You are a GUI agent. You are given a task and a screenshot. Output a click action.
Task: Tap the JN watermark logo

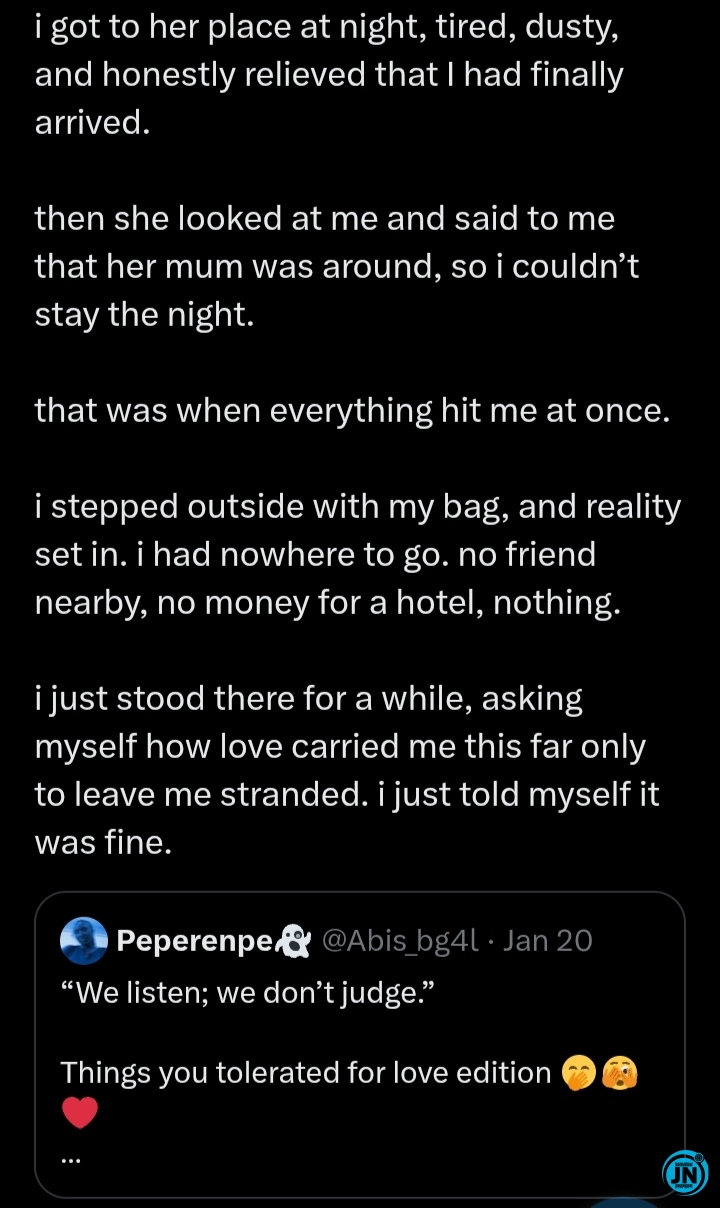click(x=685, y=1173)
